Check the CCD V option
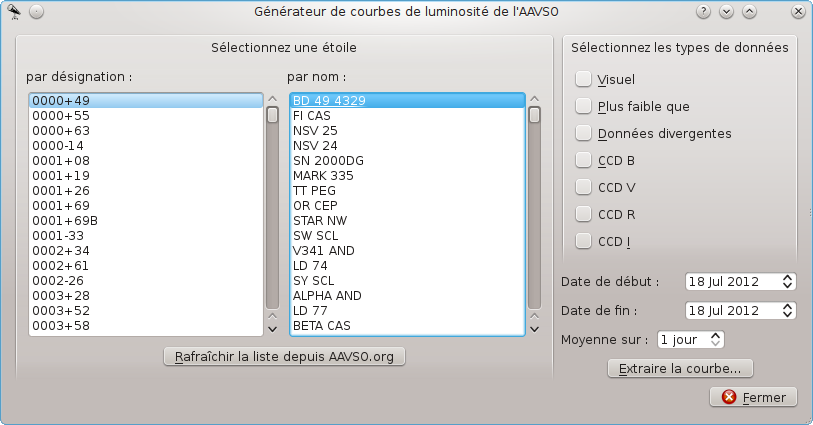The height and width of the screenshot is (425, 813). [x=584, y=187]
